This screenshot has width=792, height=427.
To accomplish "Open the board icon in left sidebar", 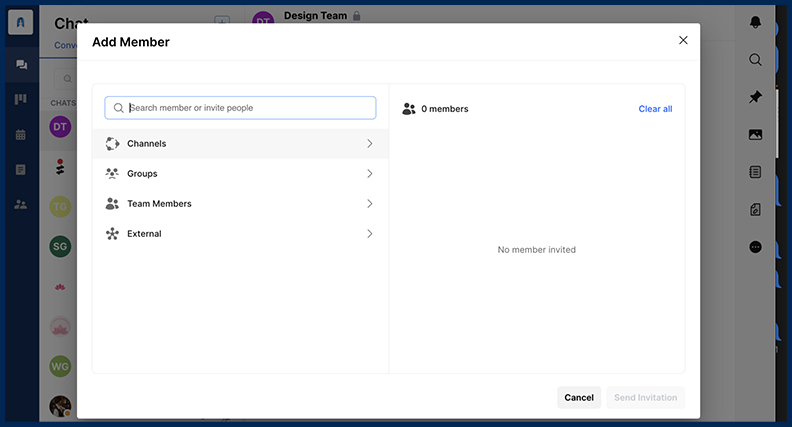I will click(x=21, y=100).
